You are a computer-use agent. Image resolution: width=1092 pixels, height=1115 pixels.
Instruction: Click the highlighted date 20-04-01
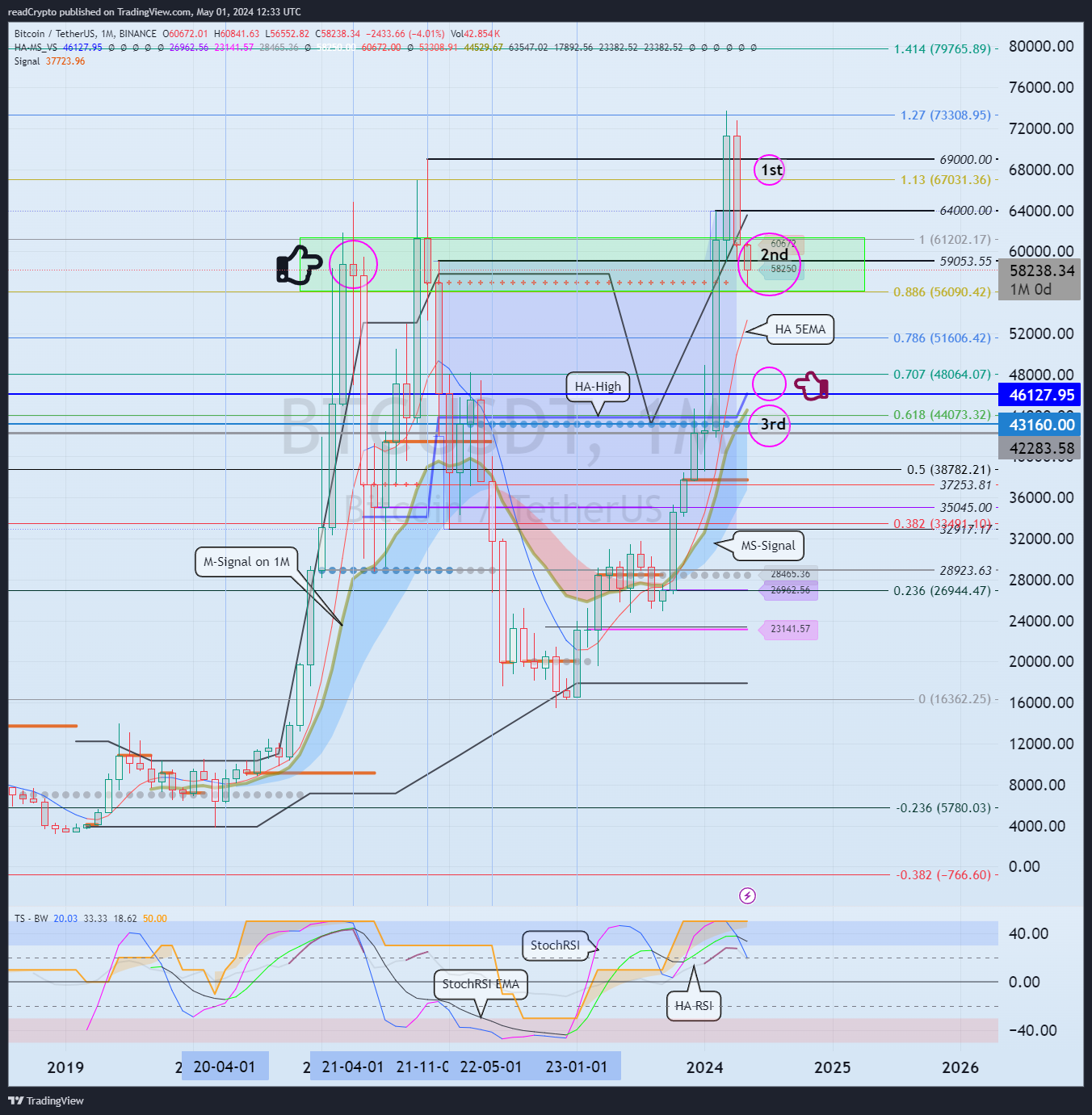[x=225, y=1067]
